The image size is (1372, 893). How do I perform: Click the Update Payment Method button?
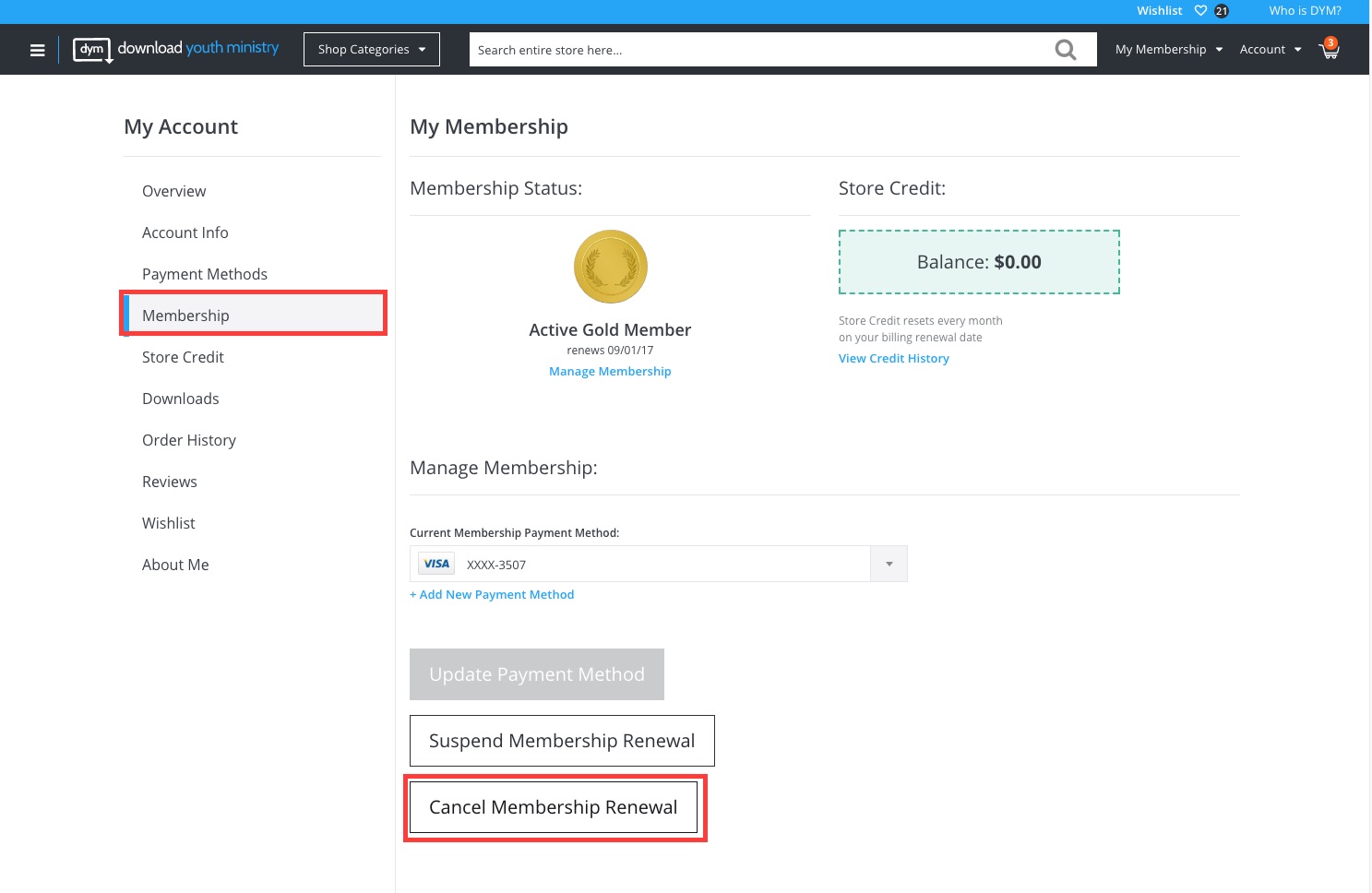pyautogui.click(x=537, y=674)
